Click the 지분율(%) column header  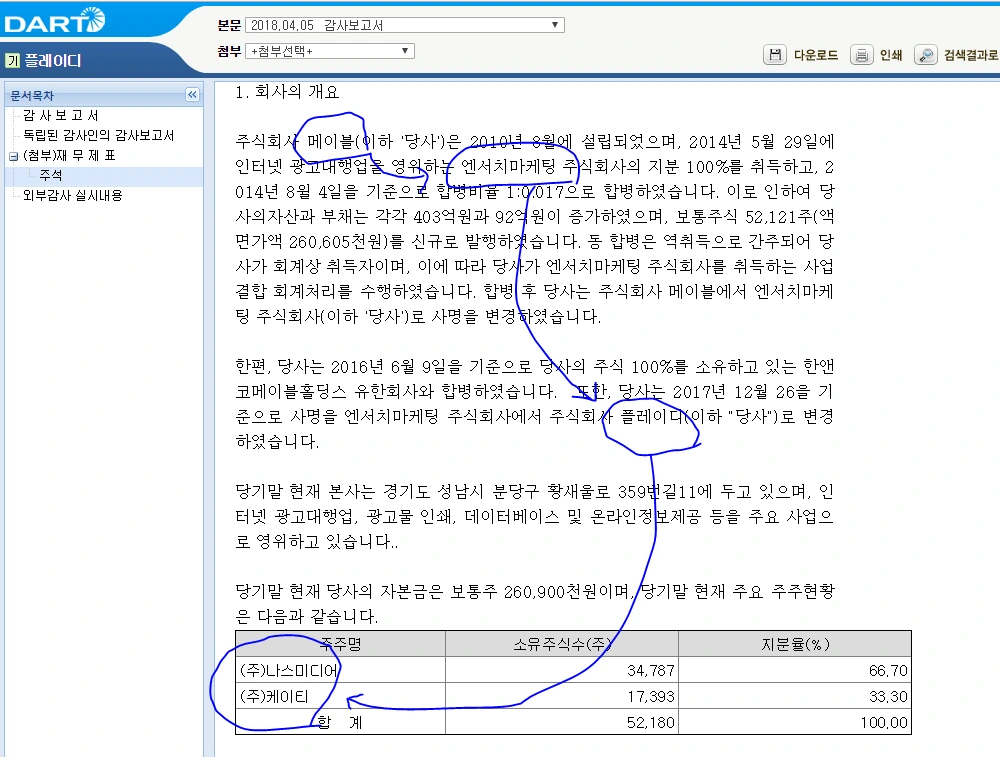(795, 644)
